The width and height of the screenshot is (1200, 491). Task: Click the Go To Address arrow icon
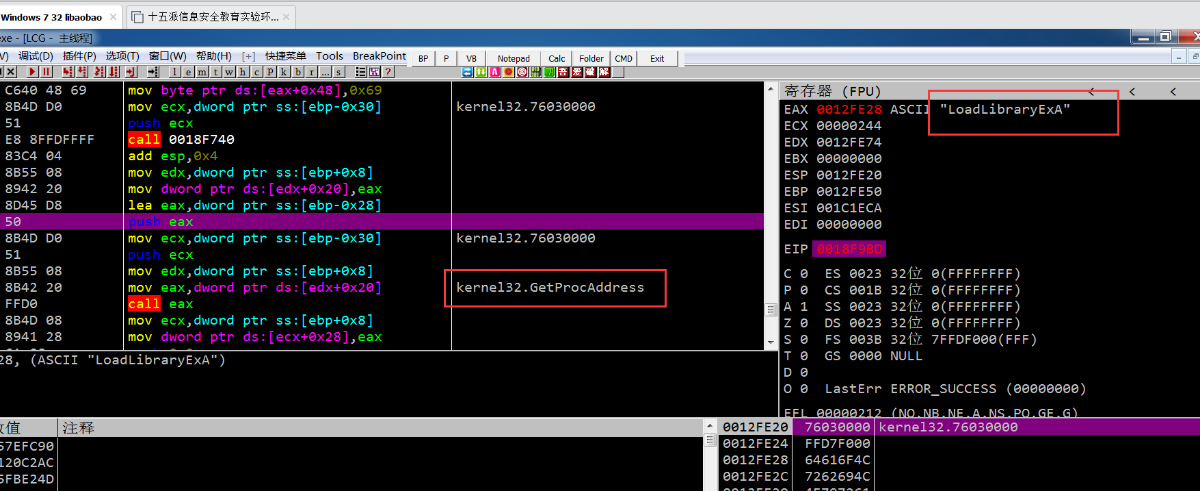tap(153, 72)
